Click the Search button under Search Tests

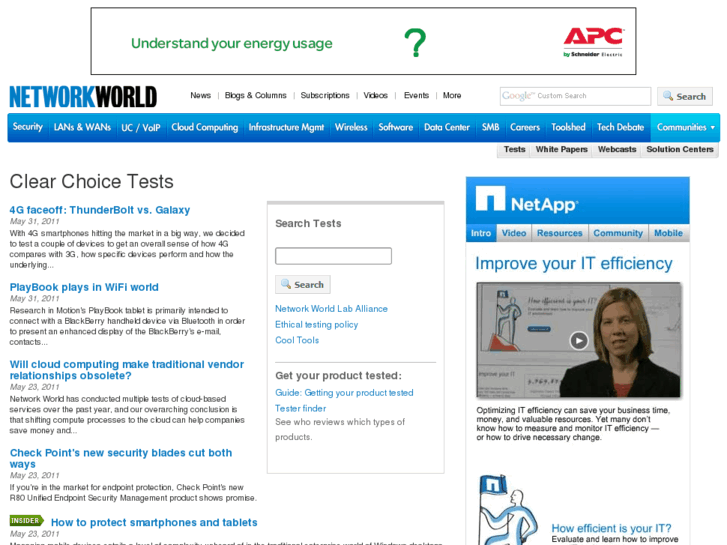pyautogui.click(x=303, y=285)
